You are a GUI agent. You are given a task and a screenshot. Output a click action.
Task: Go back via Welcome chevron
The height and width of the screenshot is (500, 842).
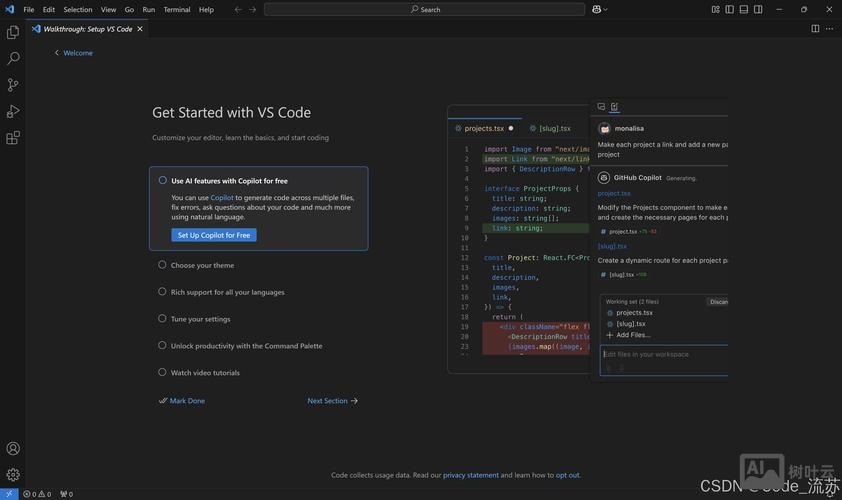(73, 53)
